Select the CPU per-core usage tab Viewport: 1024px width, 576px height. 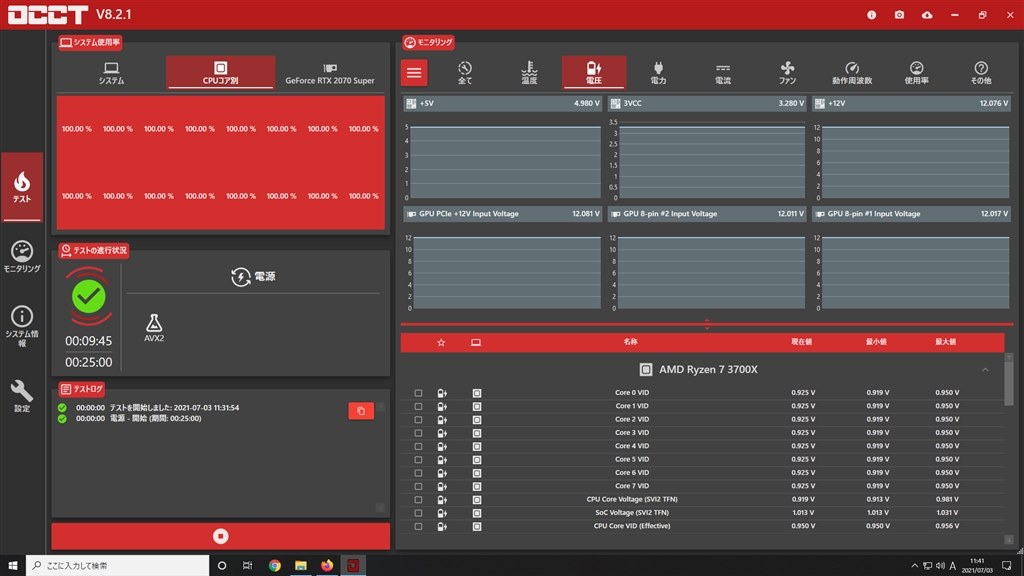[220, 72]
